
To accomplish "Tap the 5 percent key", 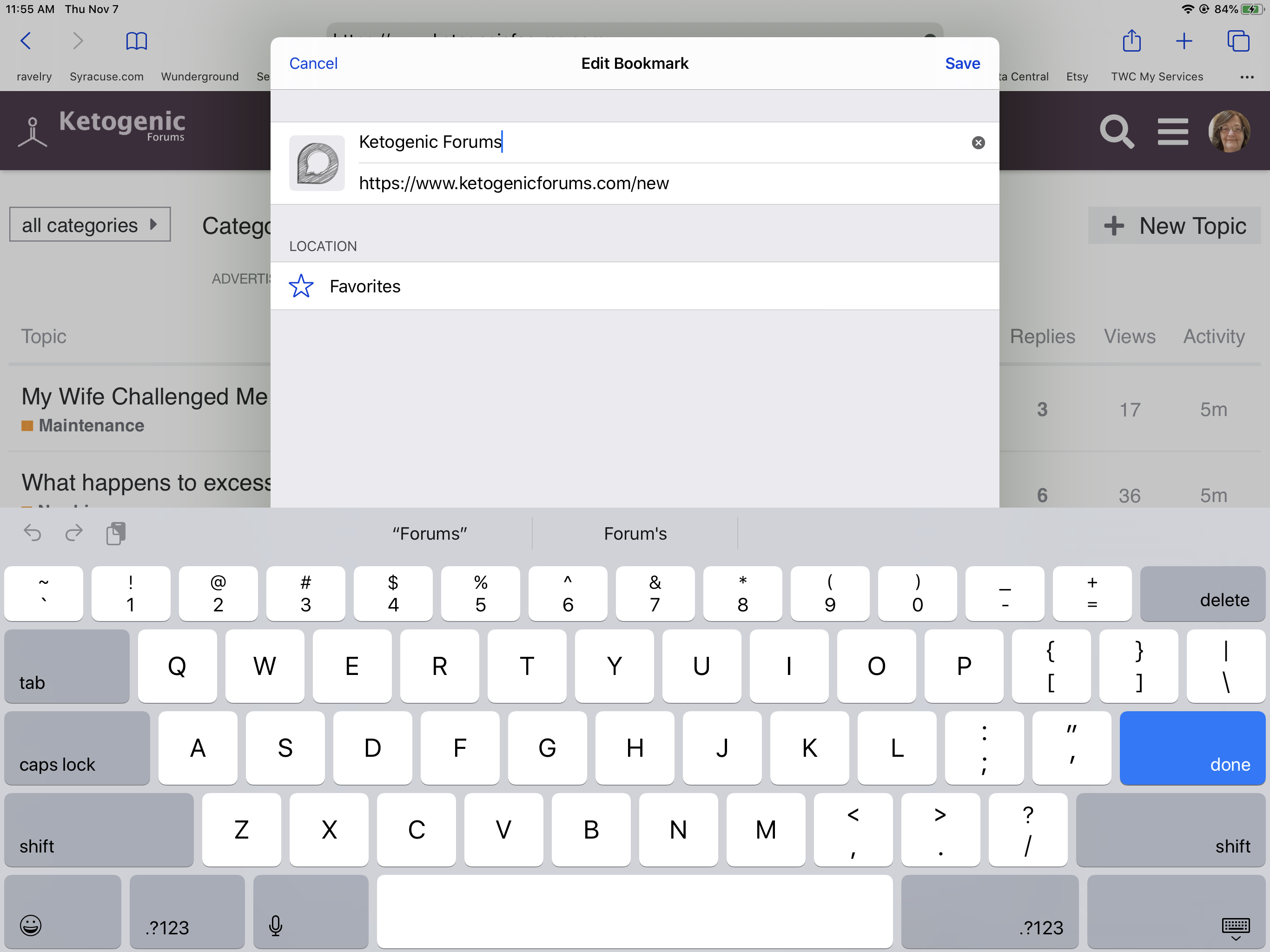I will [481, 593].
